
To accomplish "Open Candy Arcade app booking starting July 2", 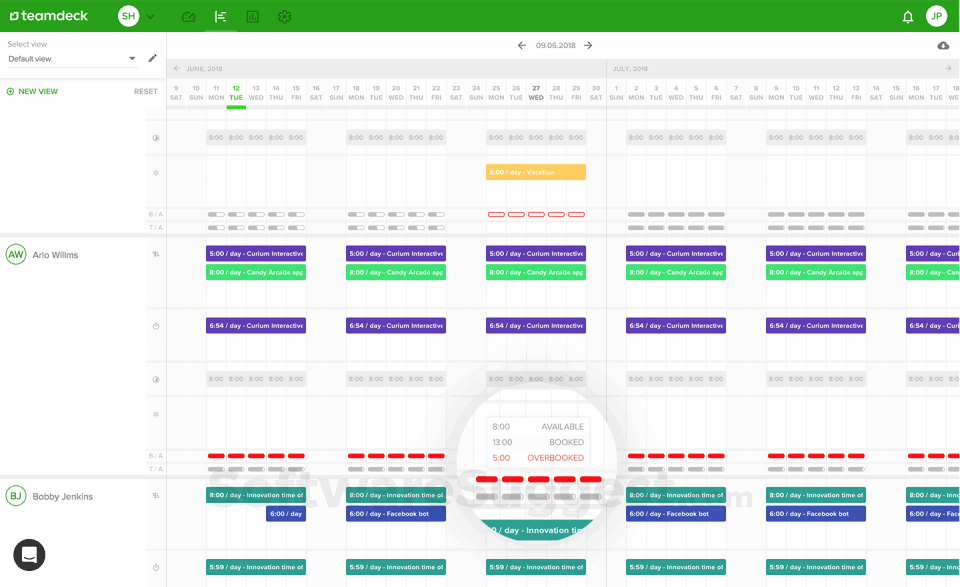I will click(x=676, y=272).
